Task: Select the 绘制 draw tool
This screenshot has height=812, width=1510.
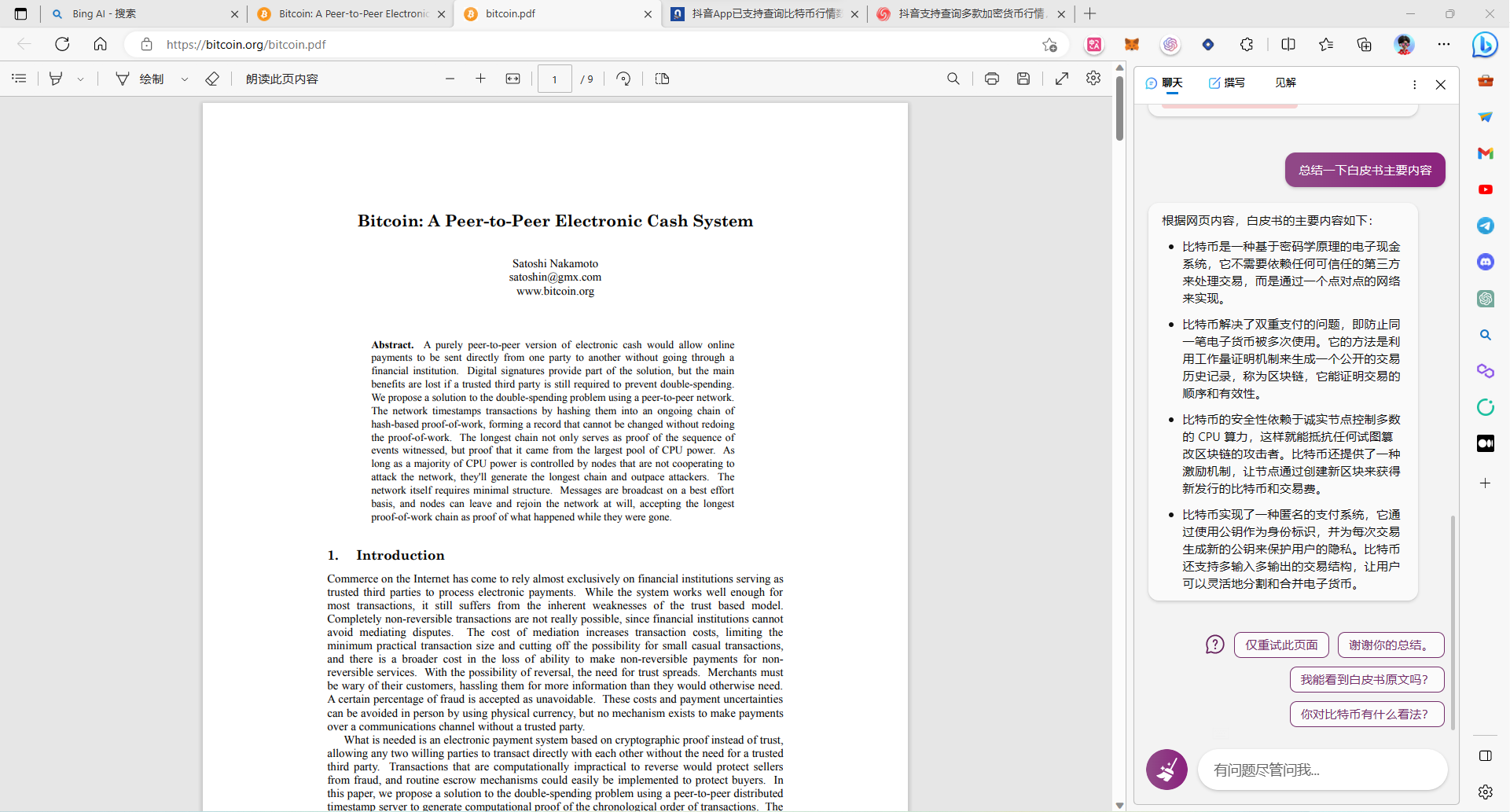Action: tap(140, 79)
